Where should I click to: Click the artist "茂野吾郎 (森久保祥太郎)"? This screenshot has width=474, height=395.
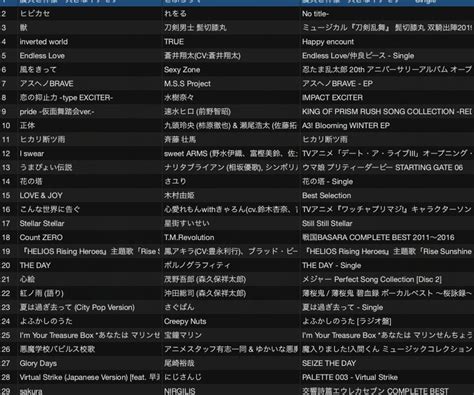point(205,279)
